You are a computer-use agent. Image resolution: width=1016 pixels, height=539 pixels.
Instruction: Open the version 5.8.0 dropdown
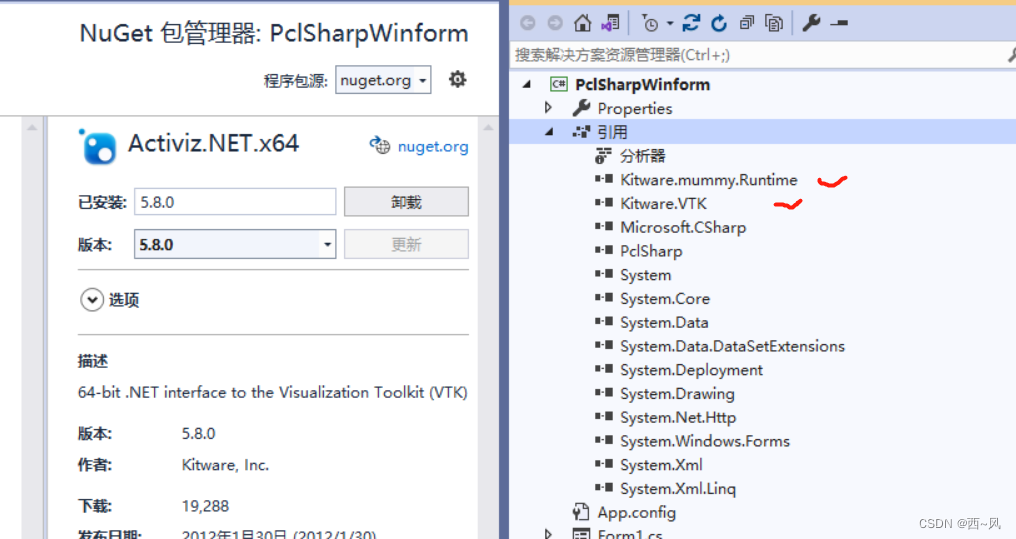pyautogui.click(x=235, y=244)
